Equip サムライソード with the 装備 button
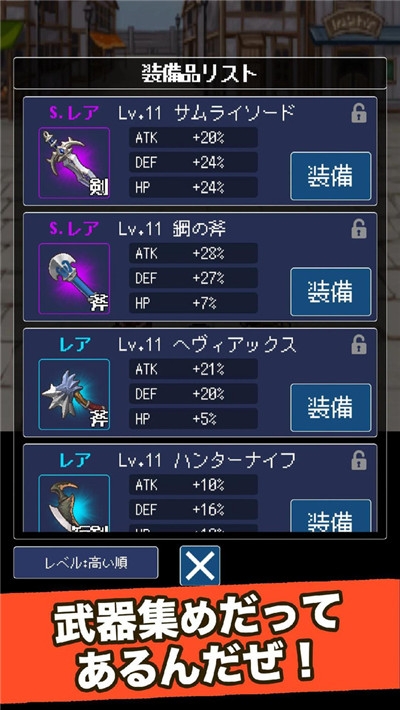The width and height of the screenshot is (400, 710). (x=331, y=176)
